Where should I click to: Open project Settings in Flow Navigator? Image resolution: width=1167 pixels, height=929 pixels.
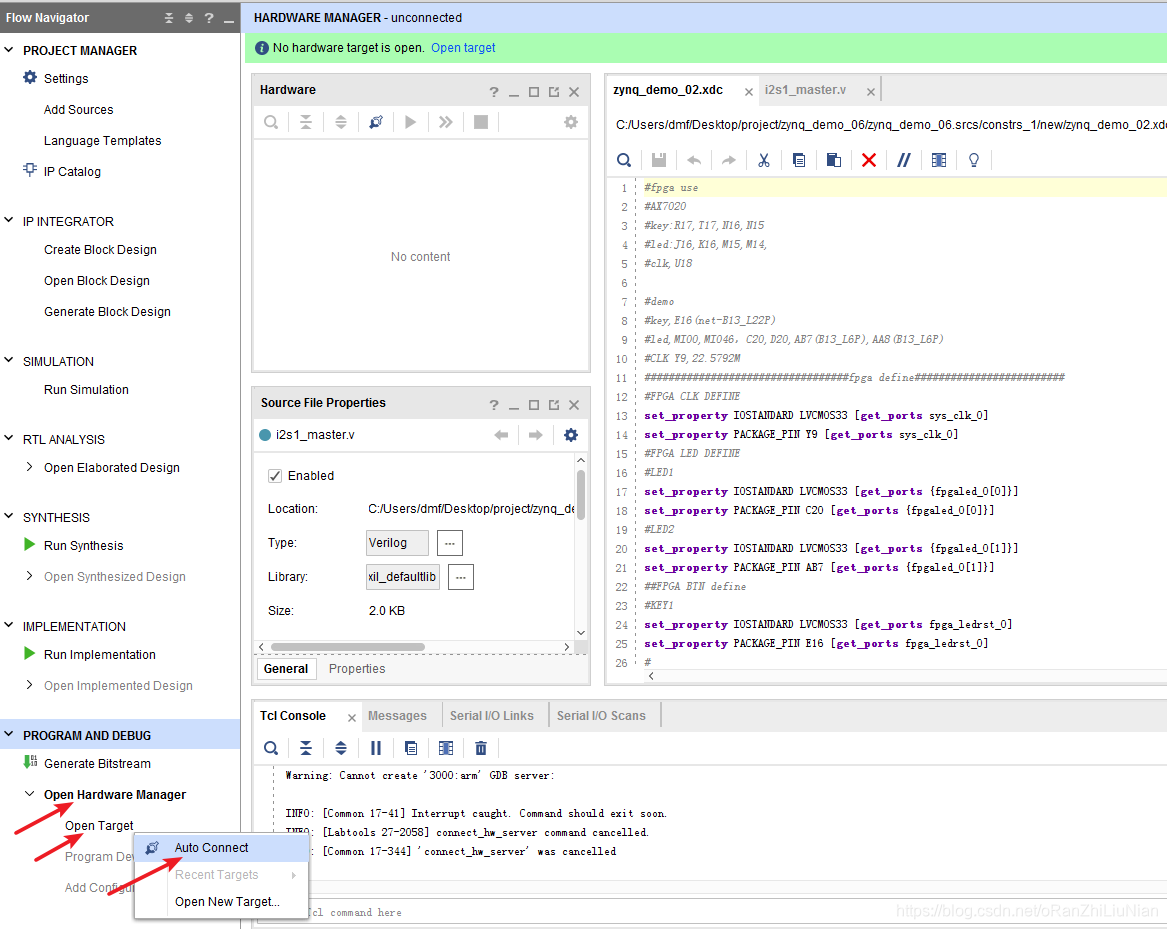[x=65, y=78]
